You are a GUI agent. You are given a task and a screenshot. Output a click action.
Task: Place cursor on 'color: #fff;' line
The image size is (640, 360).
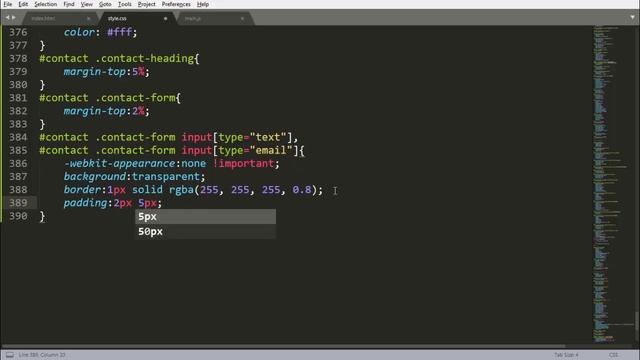pos(100,32)
